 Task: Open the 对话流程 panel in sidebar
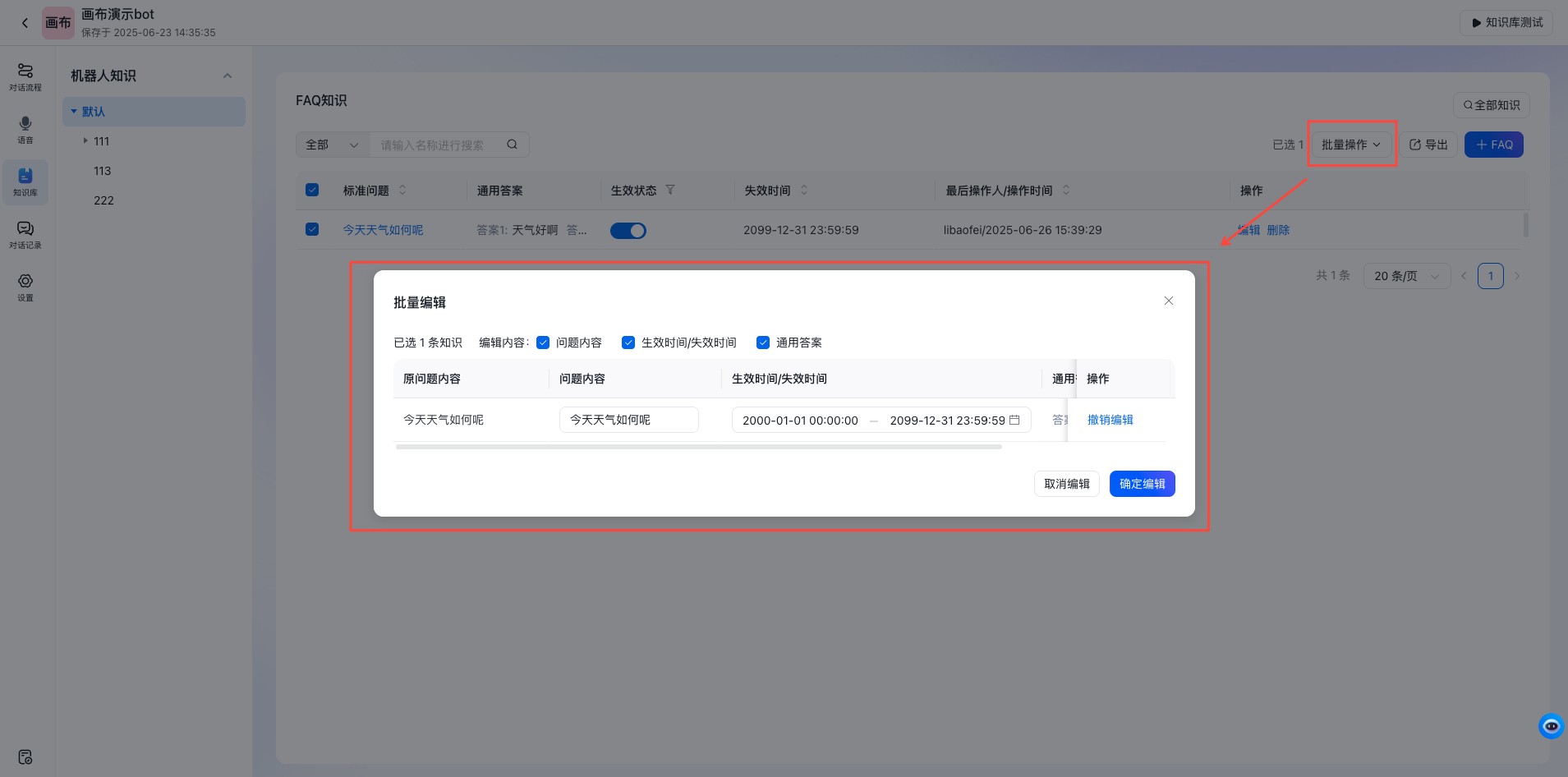pyautogui.click(x=25, y=76)
